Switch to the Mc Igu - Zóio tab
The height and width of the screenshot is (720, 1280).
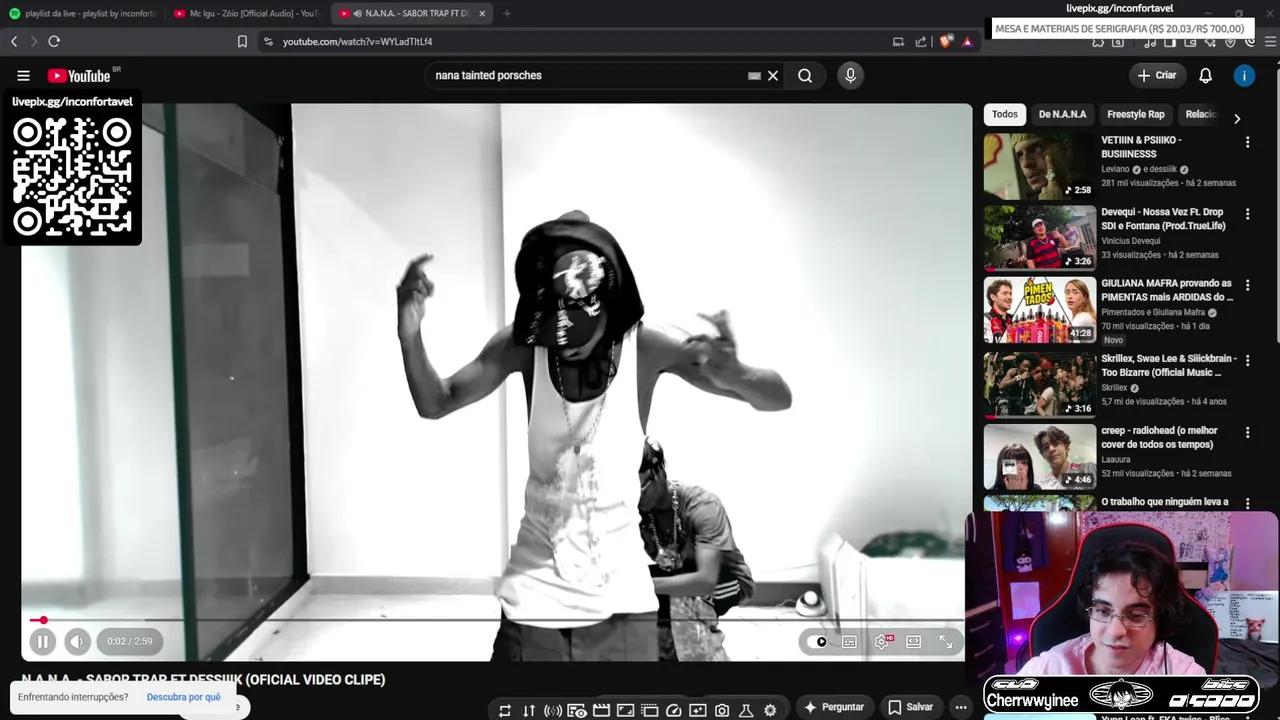pos(246,13)
